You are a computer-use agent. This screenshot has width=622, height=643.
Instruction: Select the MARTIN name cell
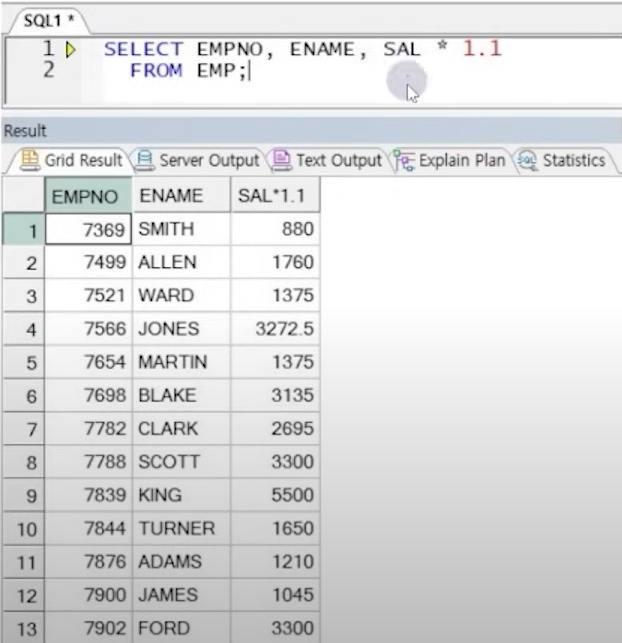pyautogui.click(x=182, y=362)
